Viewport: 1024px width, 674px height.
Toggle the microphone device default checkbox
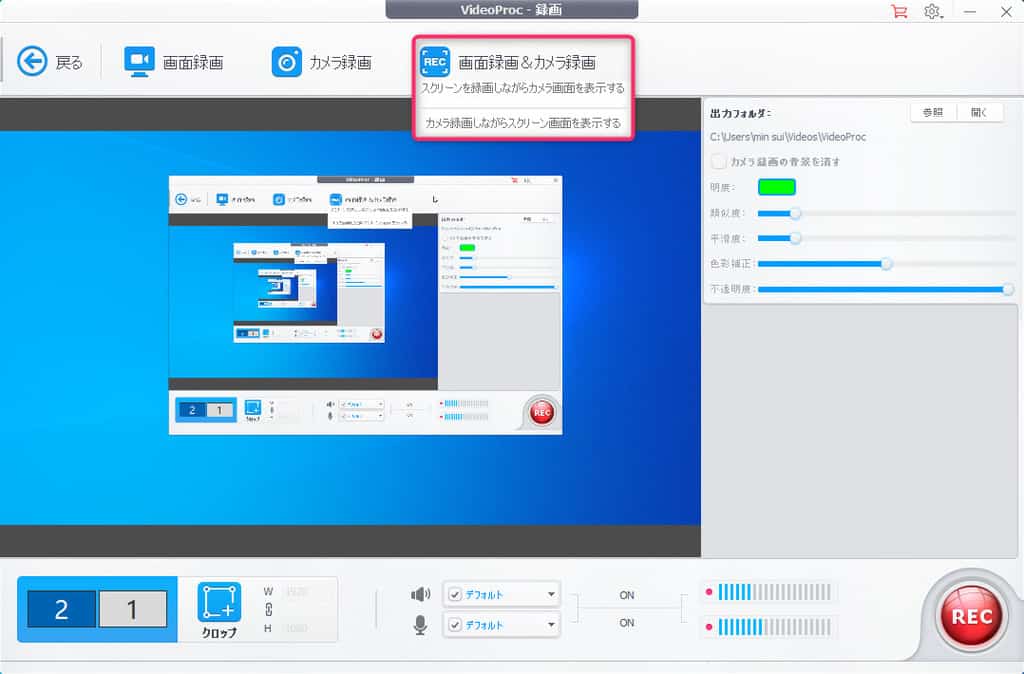pos(455,625)
